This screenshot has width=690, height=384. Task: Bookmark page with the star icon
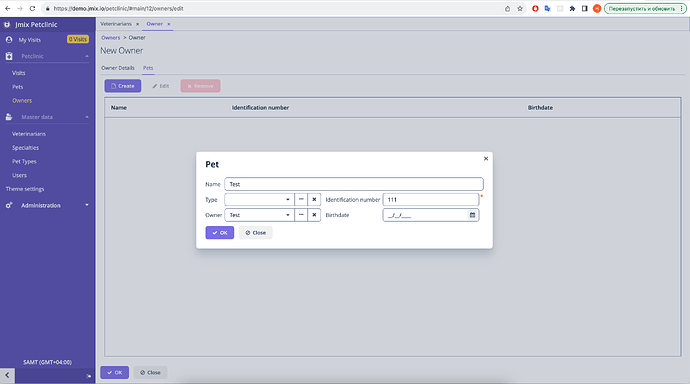click(x=520, y=8)
